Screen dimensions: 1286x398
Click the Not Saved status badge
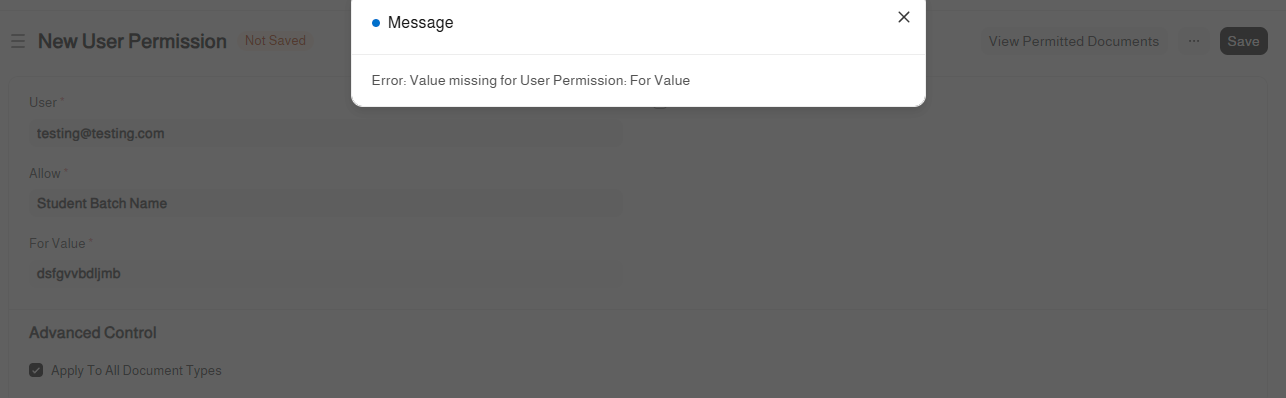pyautogui.click(x=275, y=41)
